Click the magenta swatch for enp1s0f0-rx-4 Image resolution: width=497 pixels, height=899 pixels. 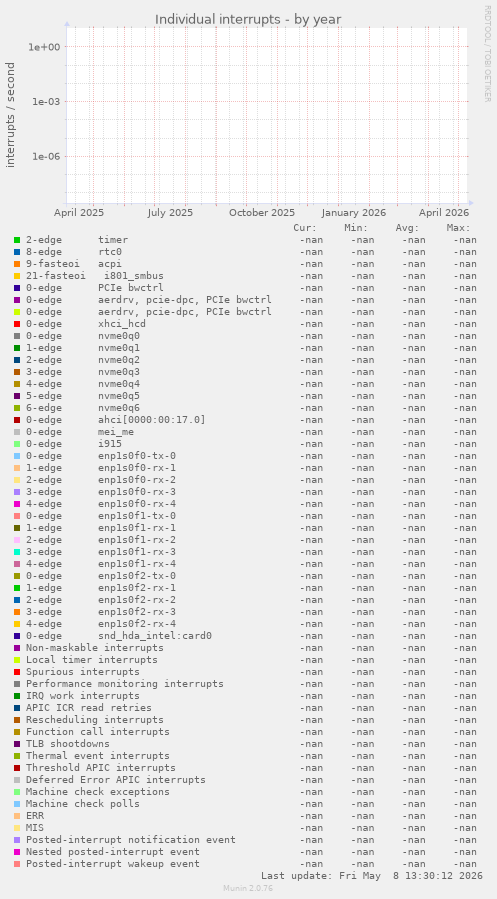(x=17, y=504)
